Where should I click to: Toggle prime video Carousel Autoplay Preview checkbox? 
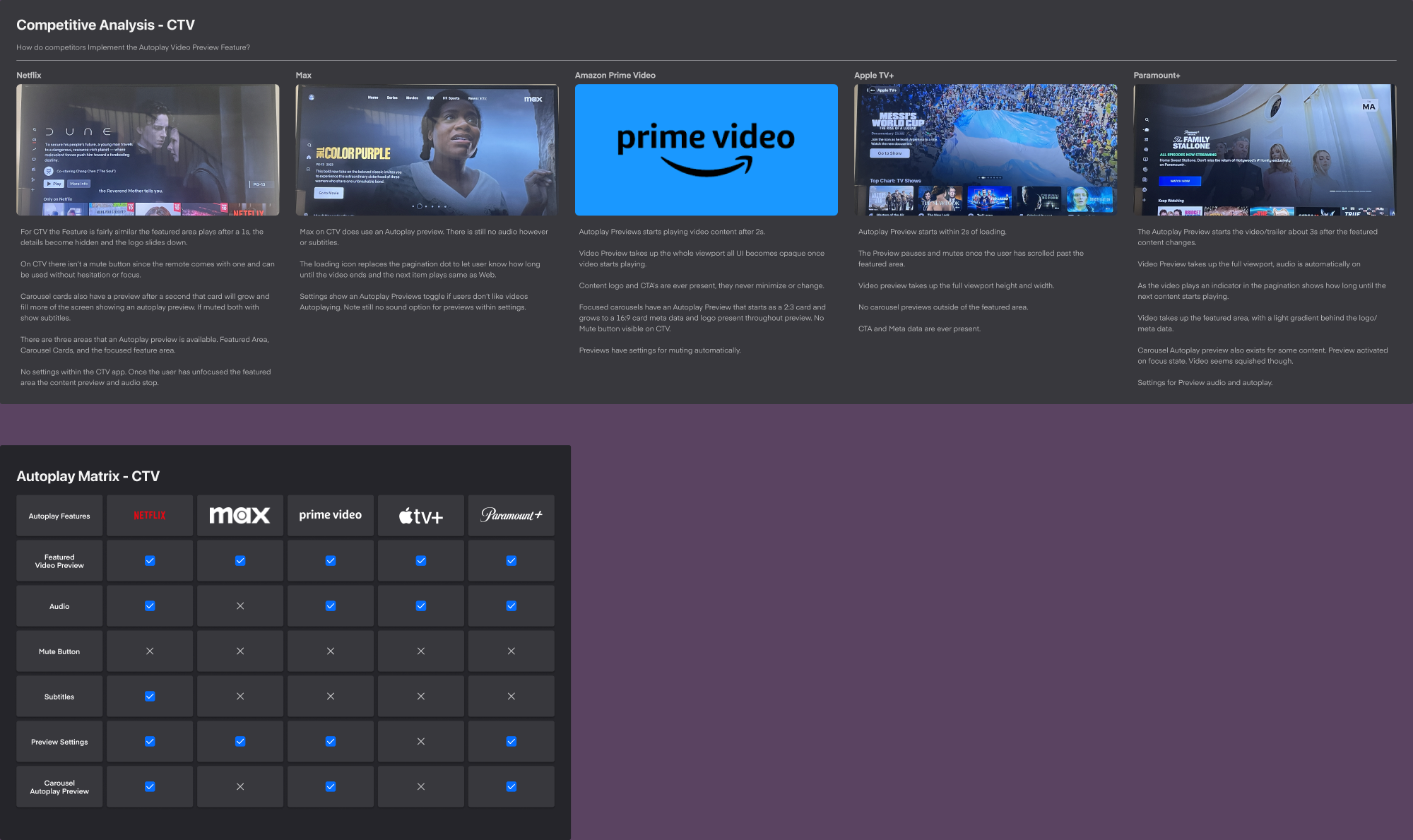331,787
